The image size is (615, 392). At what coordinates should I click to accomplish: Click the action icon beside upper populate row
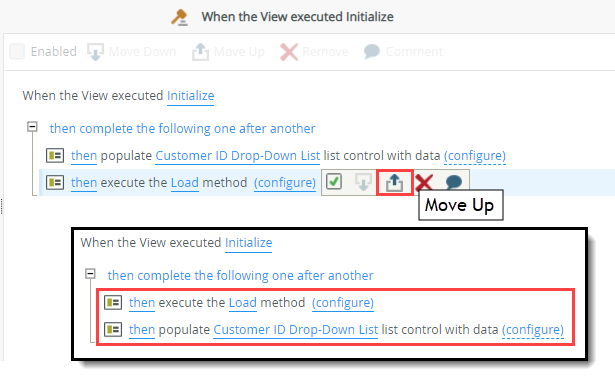coord(55,156)
